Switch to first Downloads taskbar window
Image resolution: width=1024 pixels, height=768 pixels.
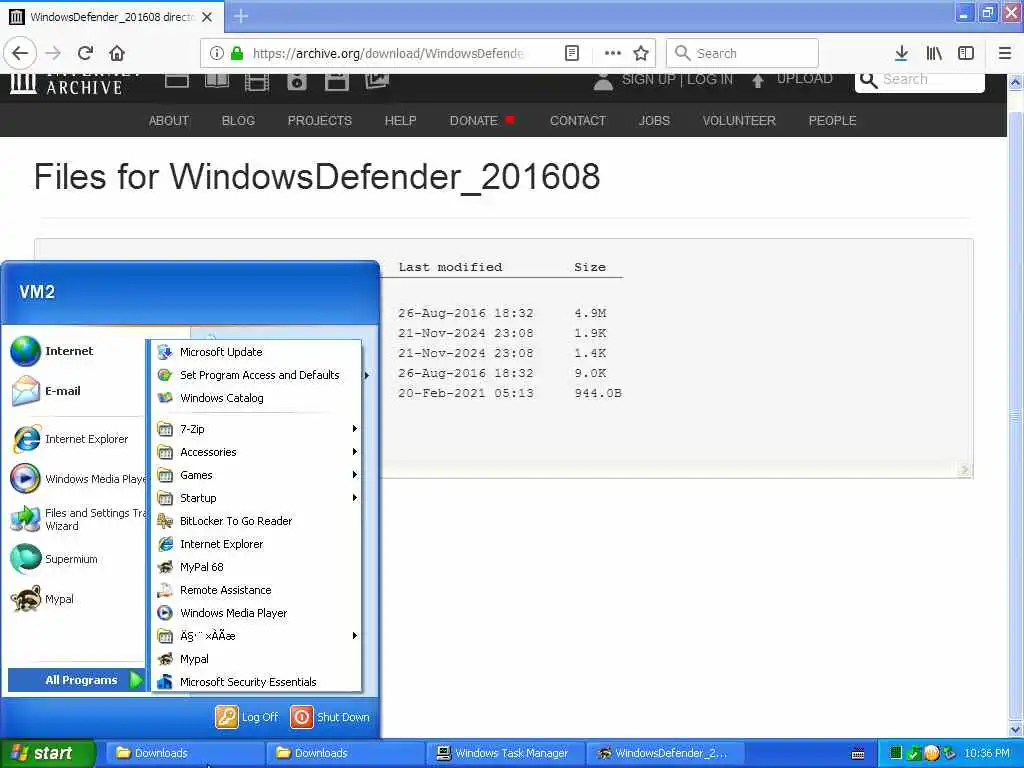pyautogui.click(x=184, y=753)
